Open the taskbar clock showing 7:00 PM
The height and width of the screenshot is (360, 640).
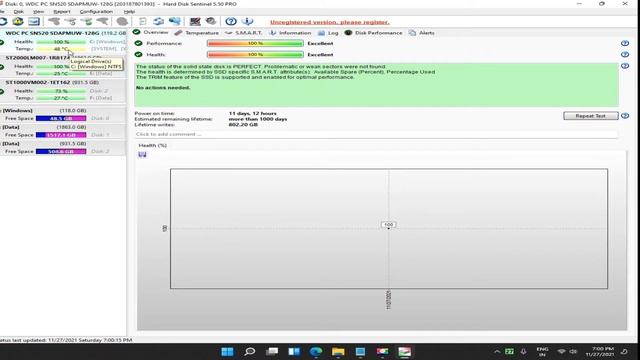tap(600, 351)
